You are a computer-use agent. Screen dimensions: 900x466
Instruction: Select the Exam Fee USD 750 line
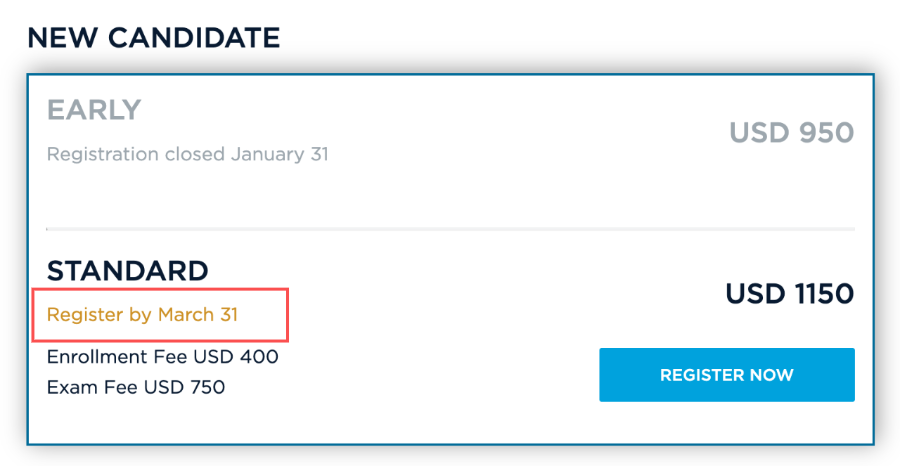(135, 386)
